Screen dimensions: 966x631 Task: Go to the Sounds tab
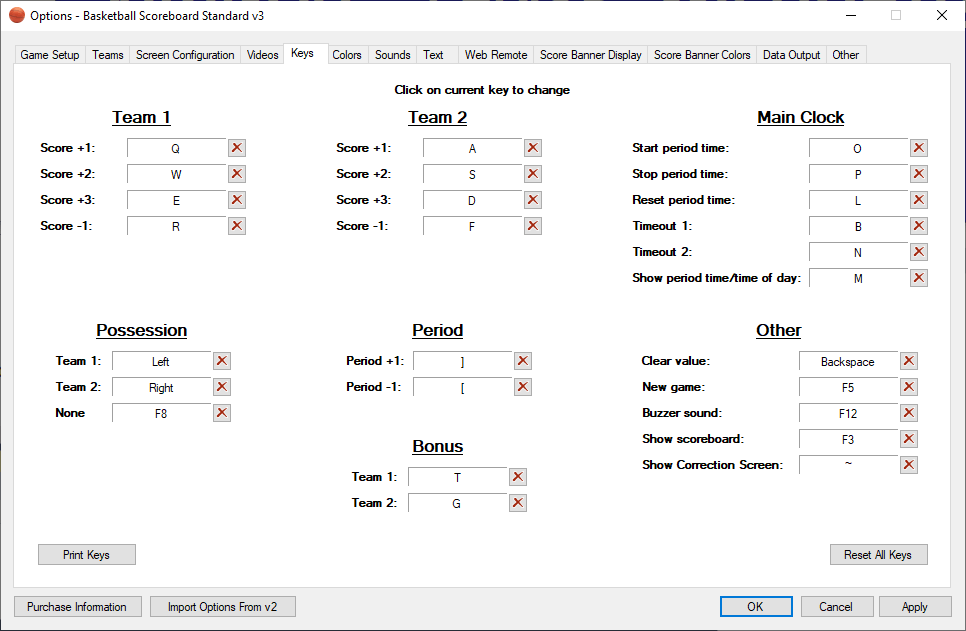pos(392,55)
